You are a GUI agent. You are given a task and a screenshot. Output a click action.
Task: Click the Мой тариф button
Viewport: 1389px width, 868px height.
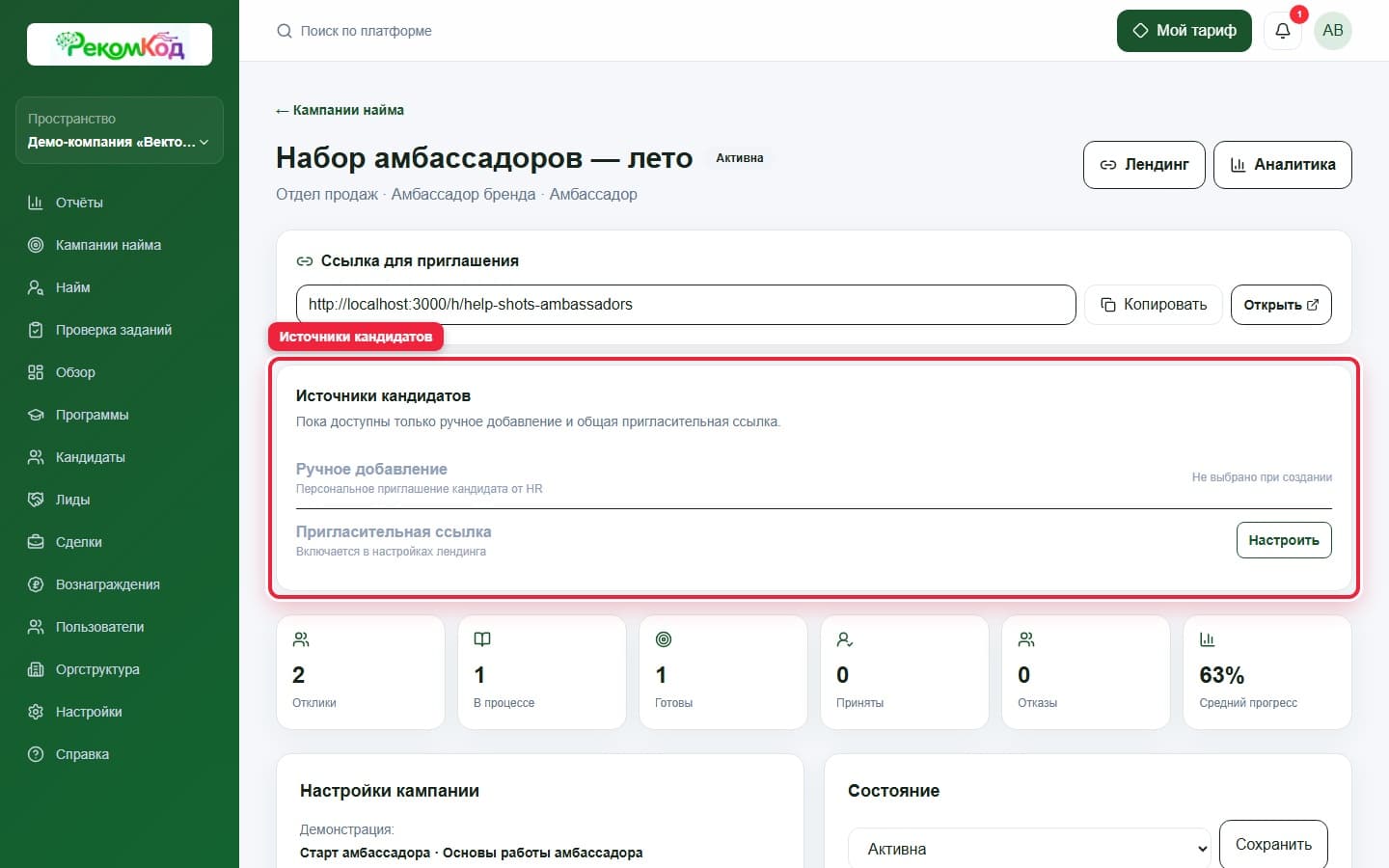(x=1185, y=31)
